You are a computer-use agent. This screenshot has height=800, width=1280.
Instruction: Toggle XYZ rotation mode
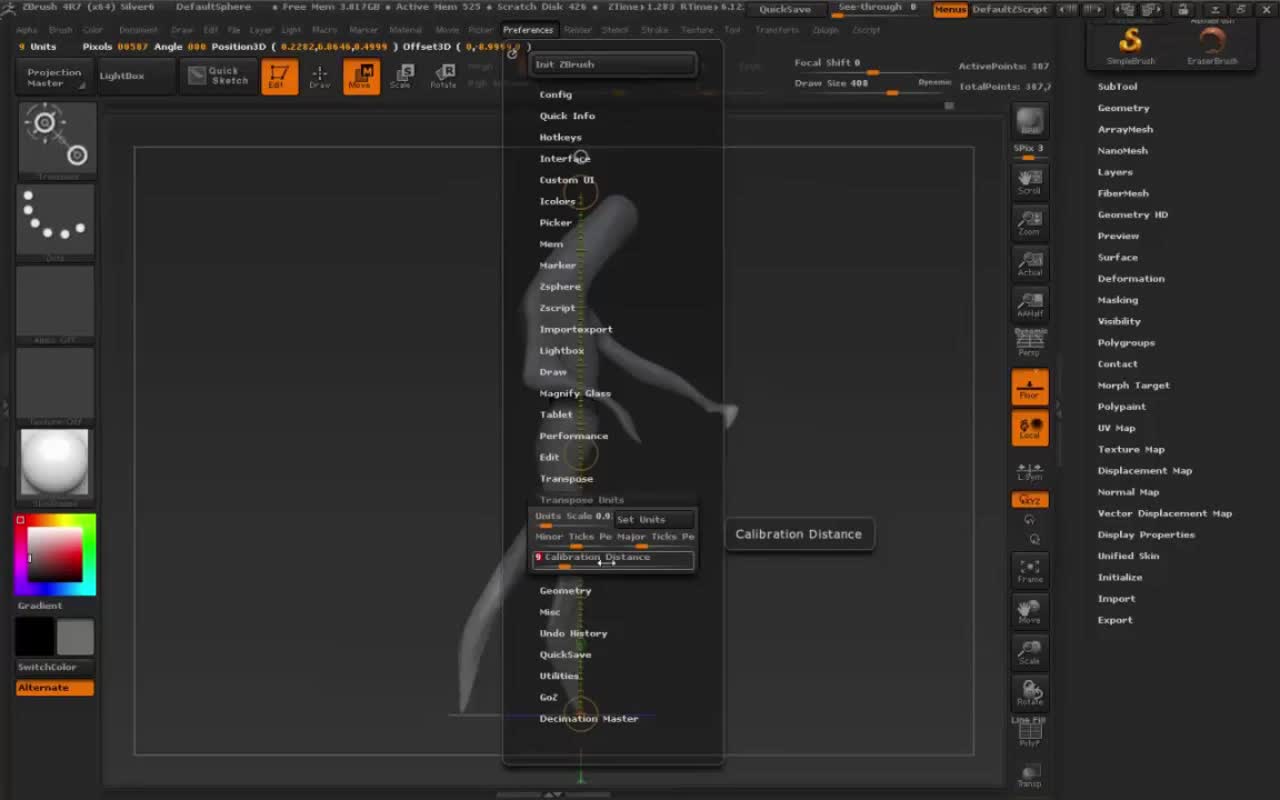1029,499
